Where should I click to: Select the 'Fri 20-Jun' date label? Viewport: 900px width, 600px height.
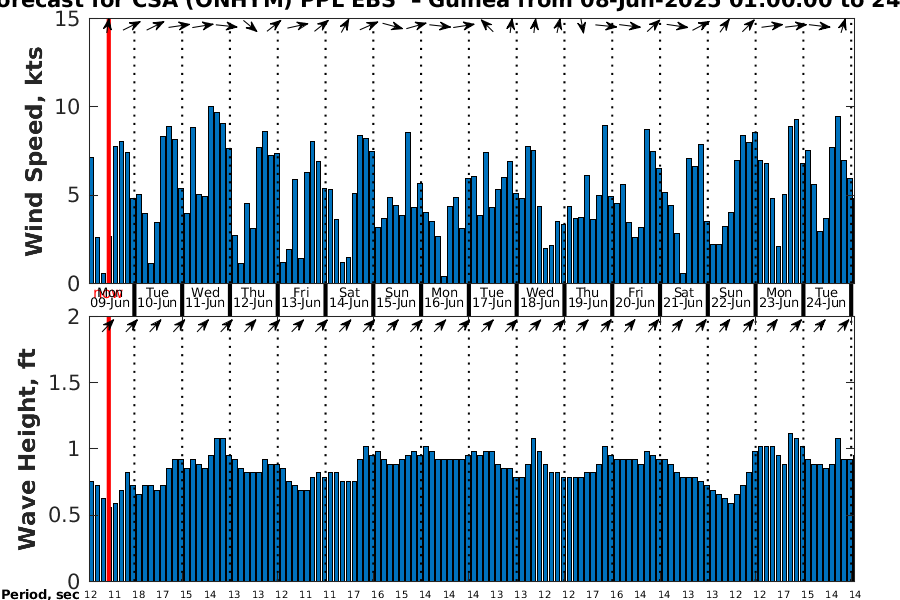(x=635, y=298)
